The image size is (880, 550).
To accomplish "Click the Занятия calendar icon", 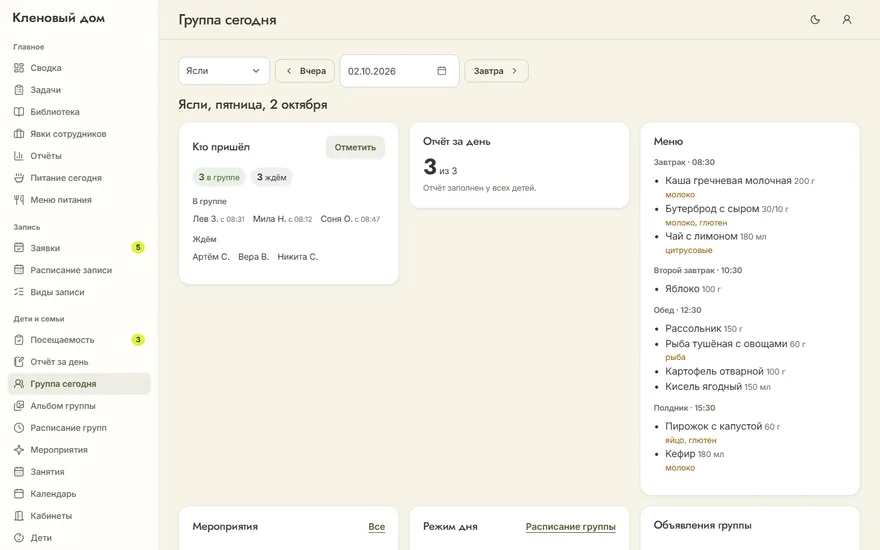I will click(x=19, y=471).
